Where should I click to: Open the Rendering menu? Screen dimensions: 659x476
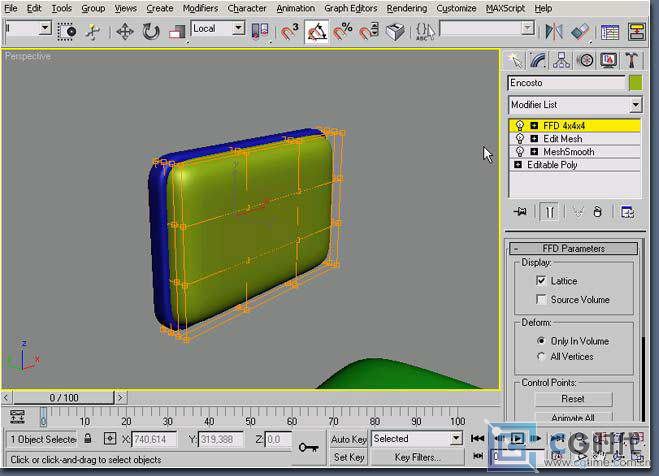[x=406, y=8]
